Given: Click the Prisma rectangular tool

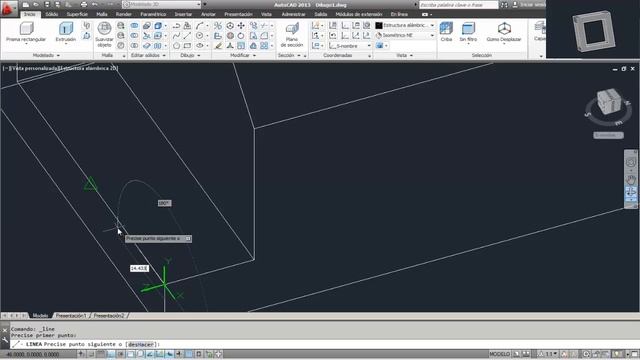Looking at the screenshot, I should (x=26, y=32).
